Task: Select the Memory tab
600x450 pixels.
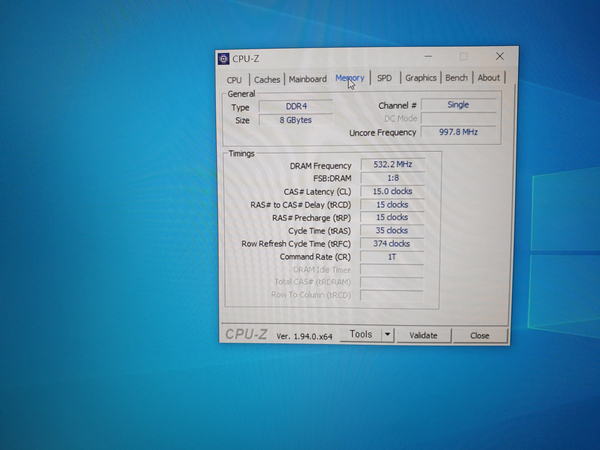Action: pyautogui.click(x=350, y=78)
